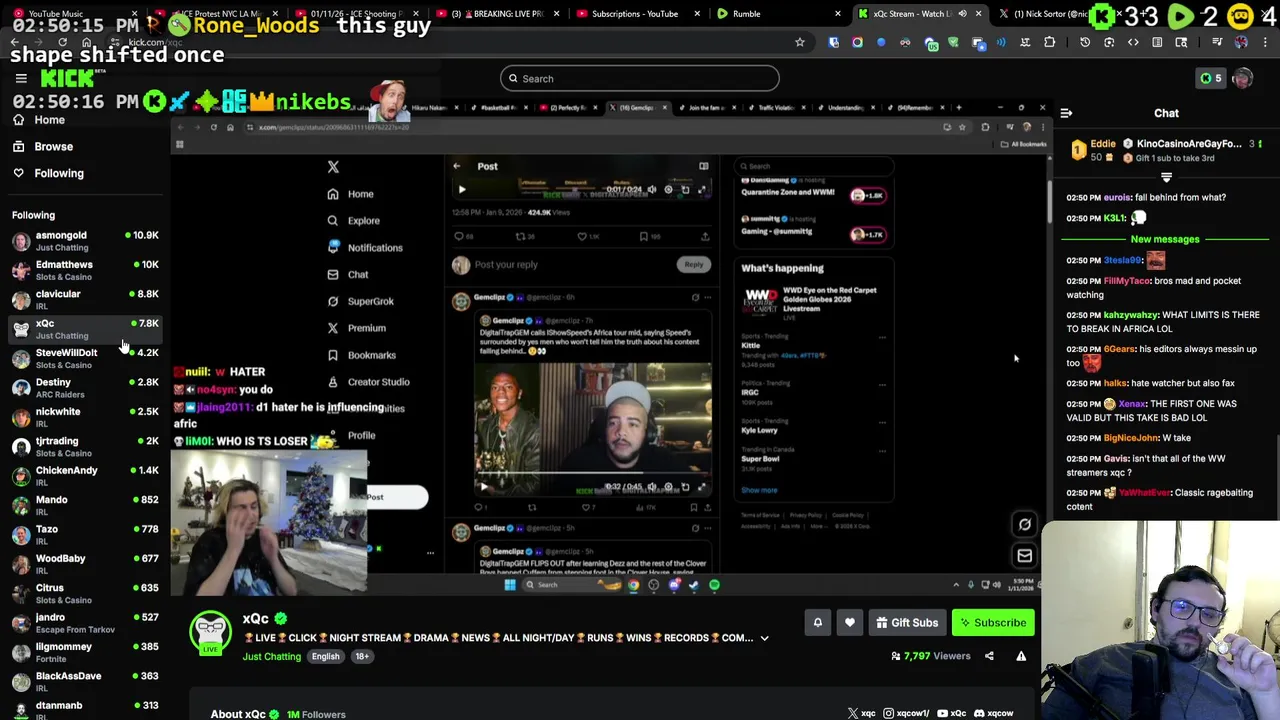
Task: Click the Gift Subs button
Action: tap(907, 623)
